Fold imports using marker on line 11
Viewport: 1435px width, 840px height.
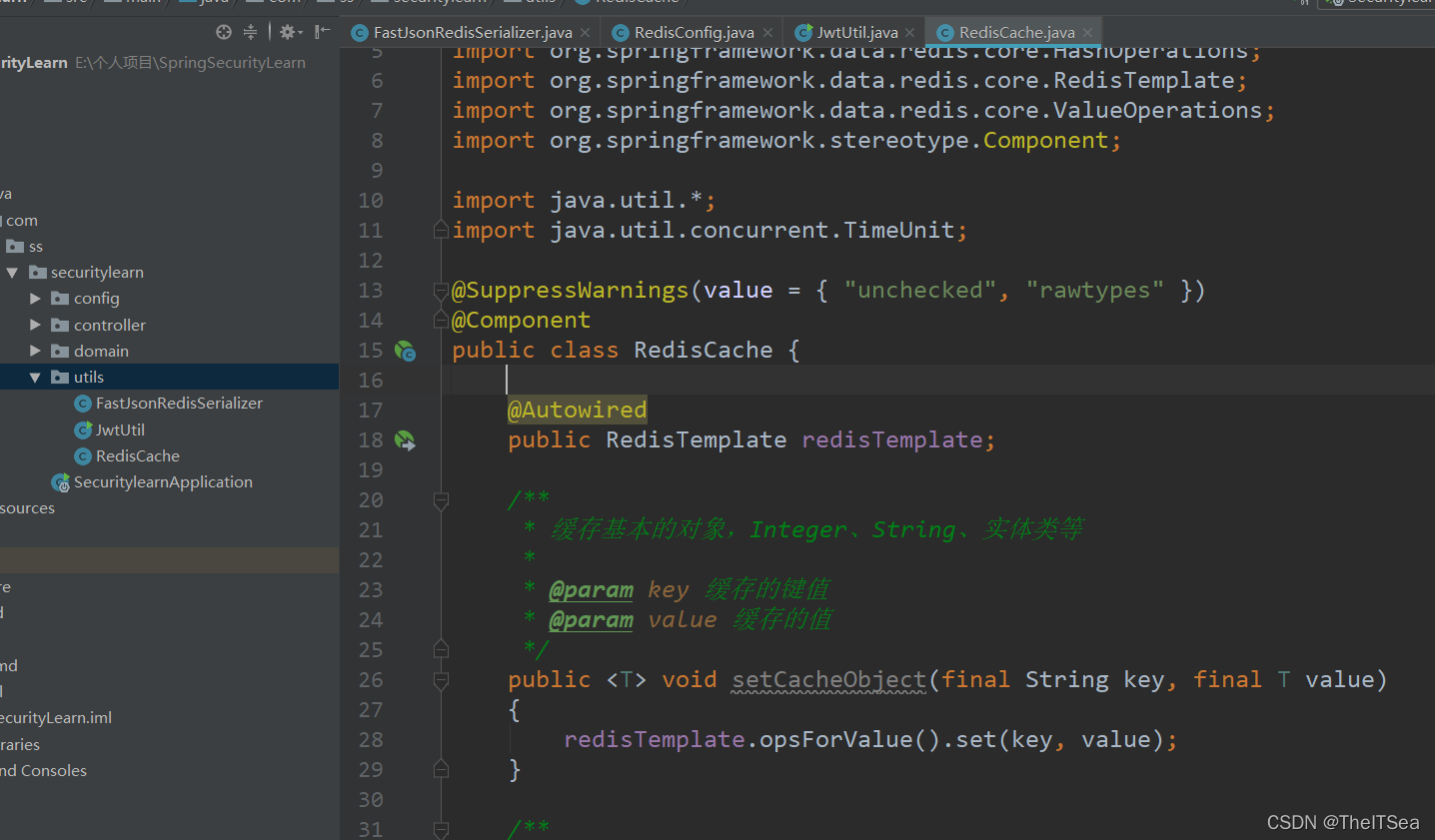441,231
